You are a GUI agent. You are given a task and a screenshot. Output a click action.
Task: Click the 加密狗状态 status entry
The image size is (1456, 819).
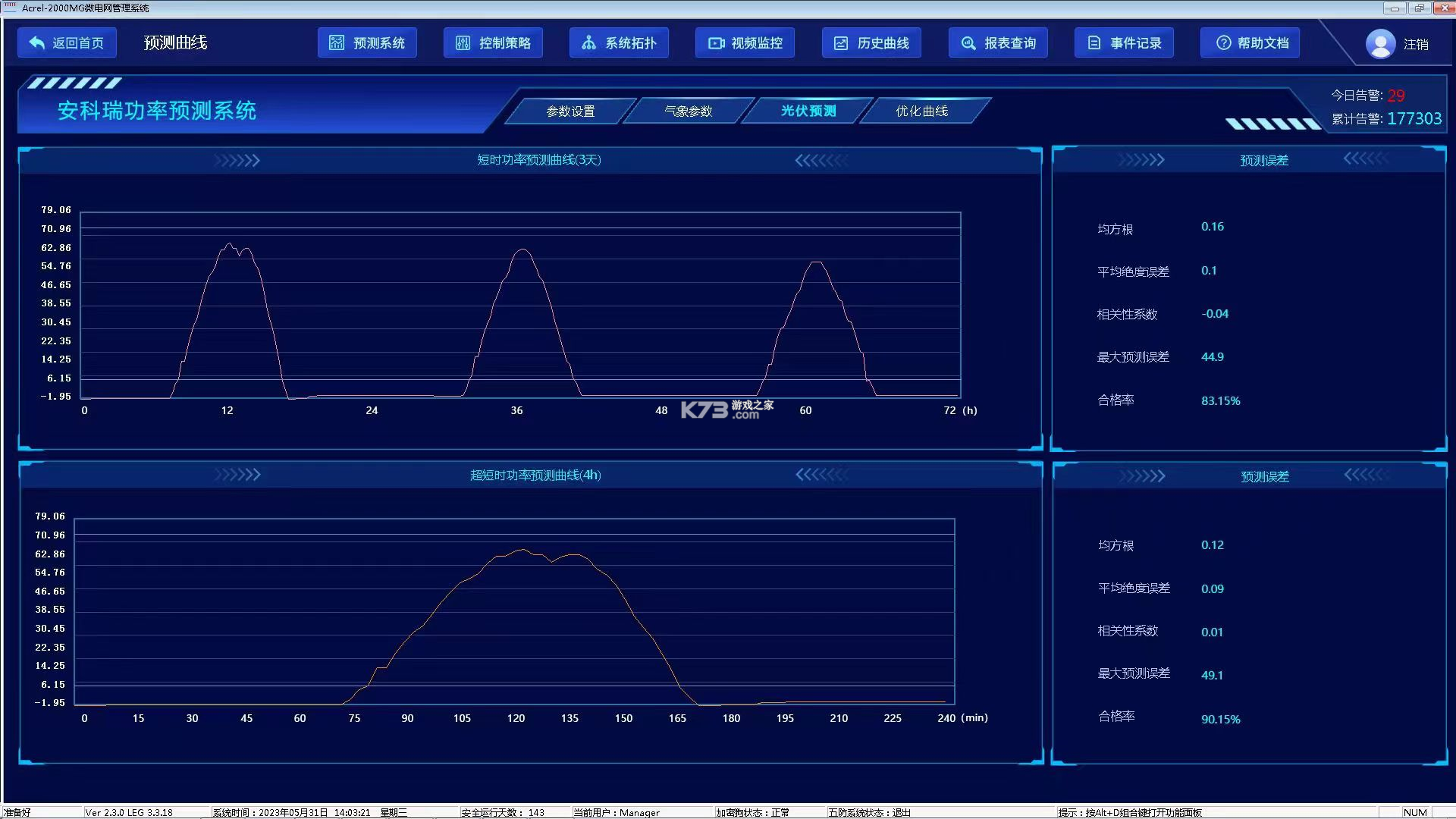[752, 812]
